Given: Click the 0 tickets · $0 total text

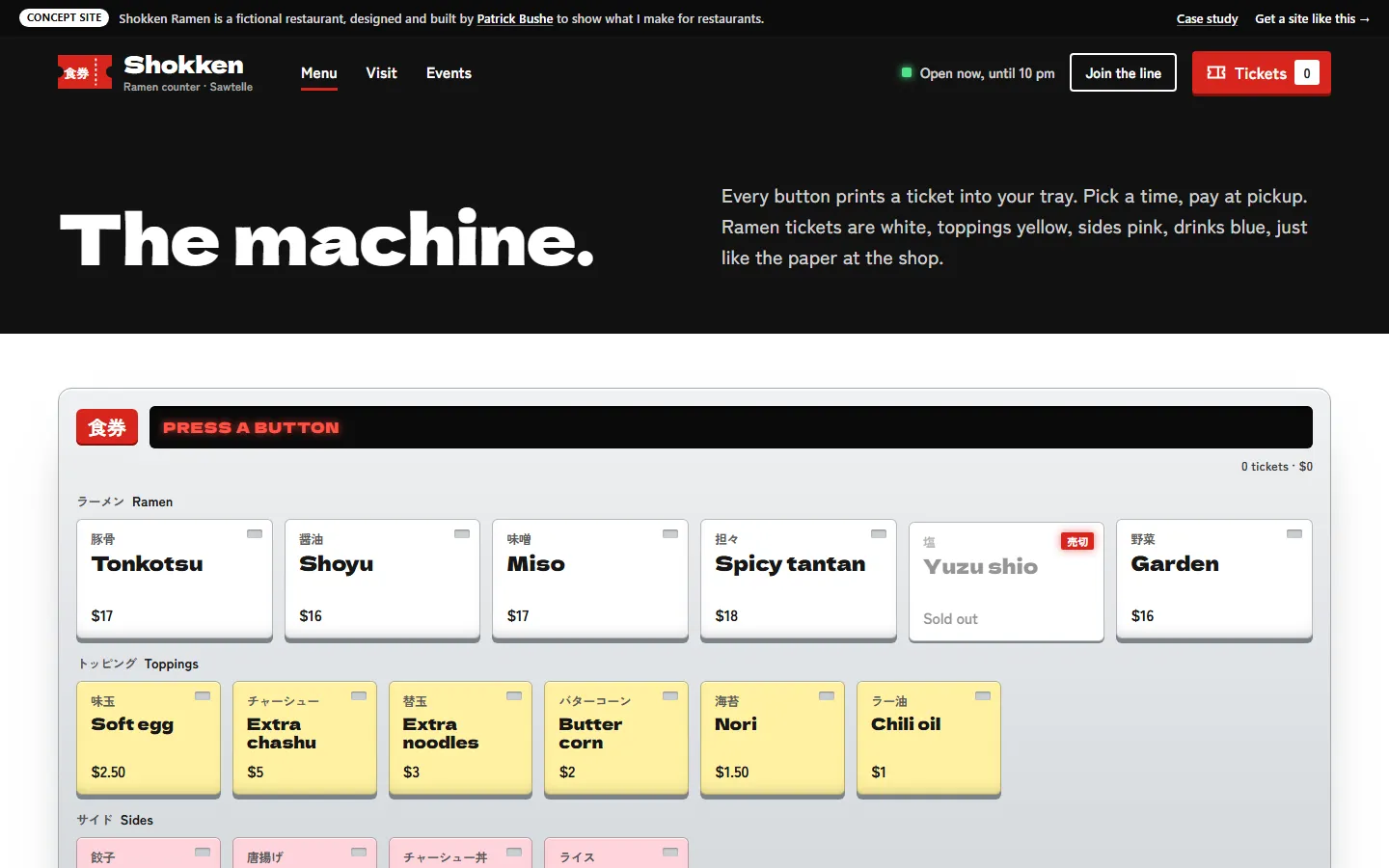Looking at the screenshot, I should point(1276,467).
